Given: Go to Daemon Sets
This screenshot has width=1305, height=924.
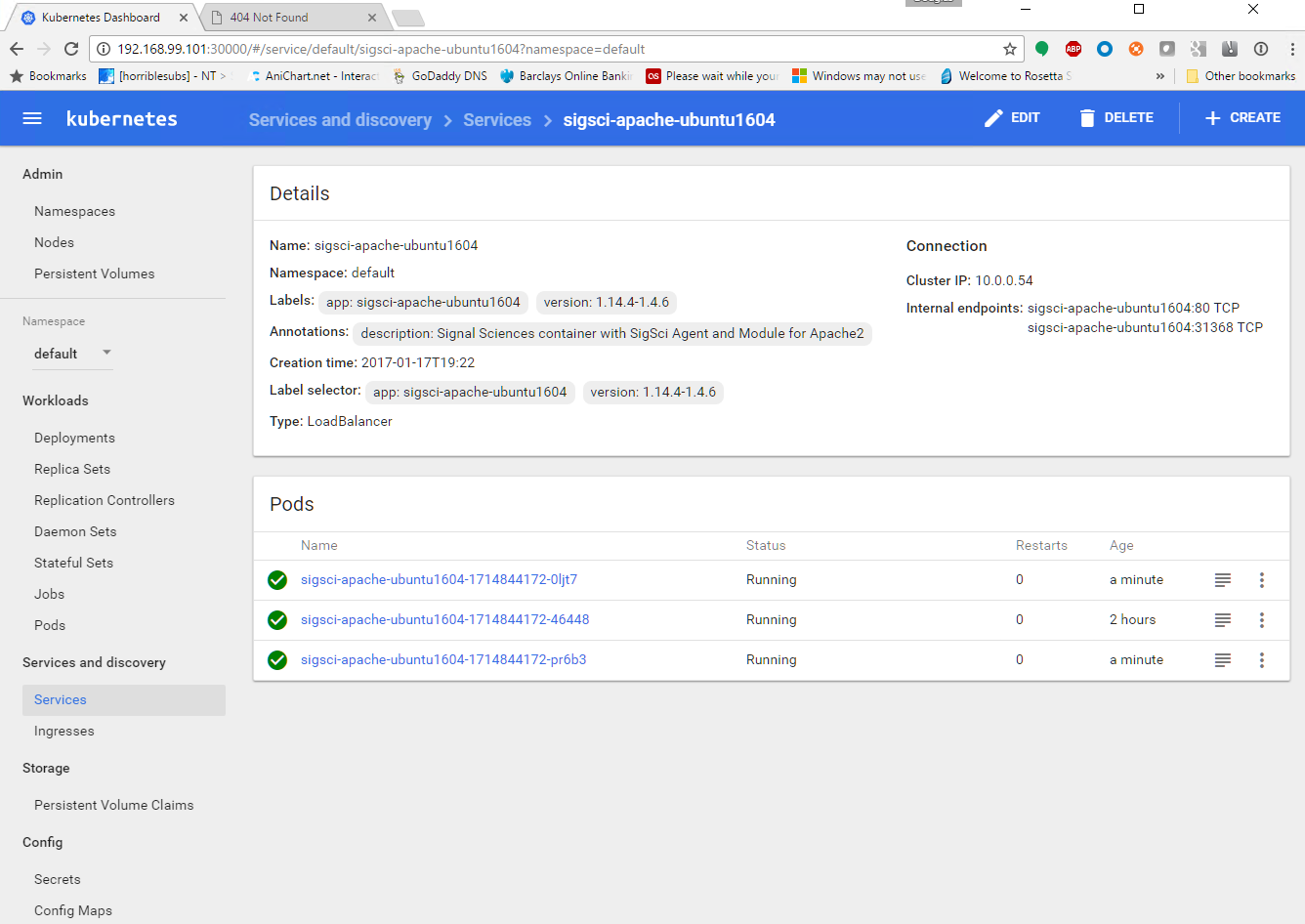Looking at the screenshot, I should click(x=75, y=531).
